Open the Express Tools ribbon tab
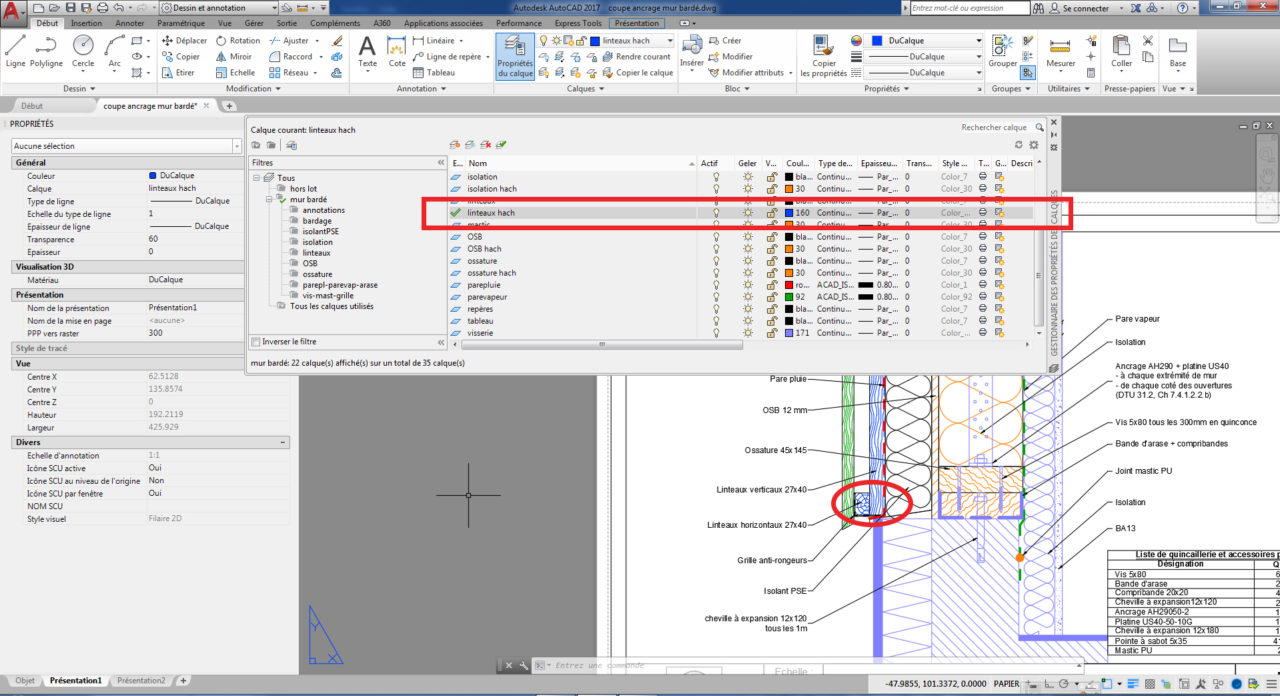 click(576, 22)
